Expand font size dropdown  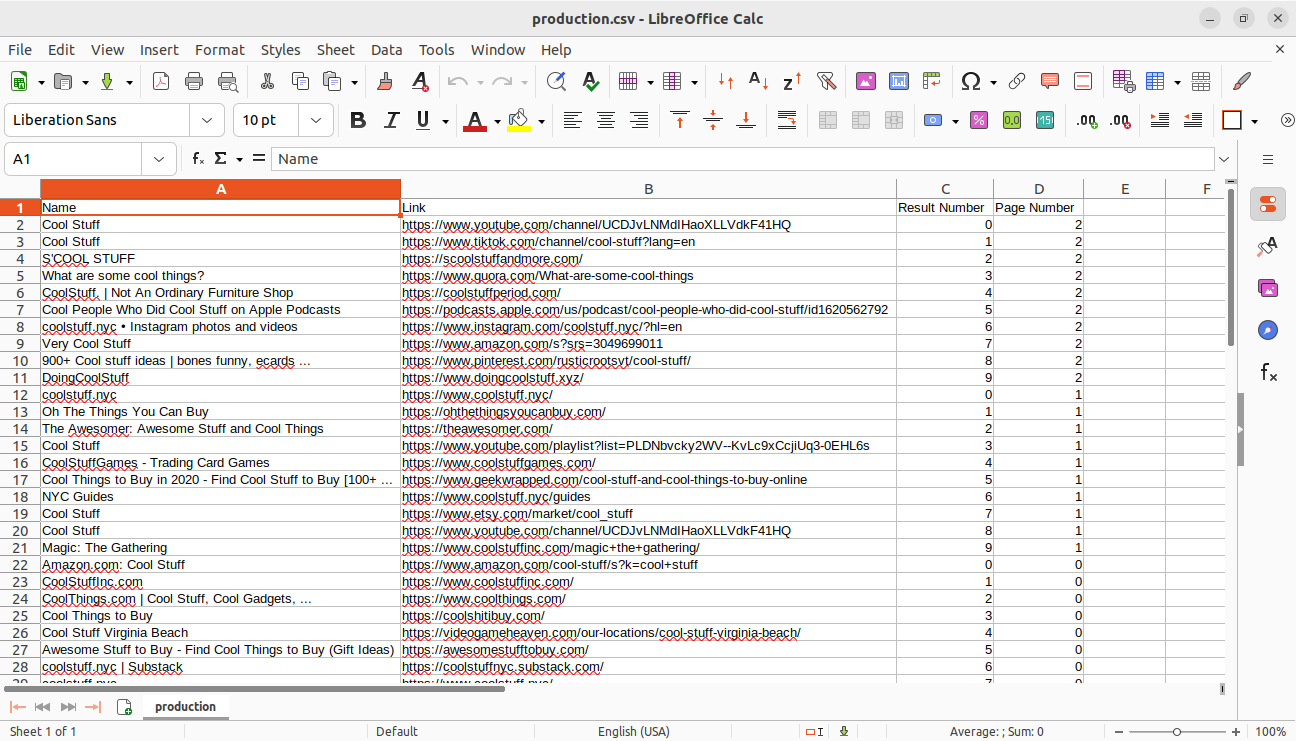point(316,120)
